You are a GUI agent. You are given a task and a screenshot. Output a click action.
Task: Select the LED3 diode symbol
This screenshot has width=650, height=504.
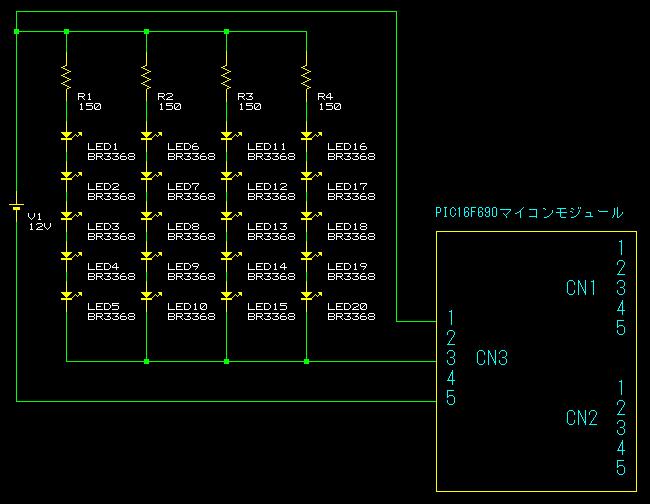(x=70, y=216)
